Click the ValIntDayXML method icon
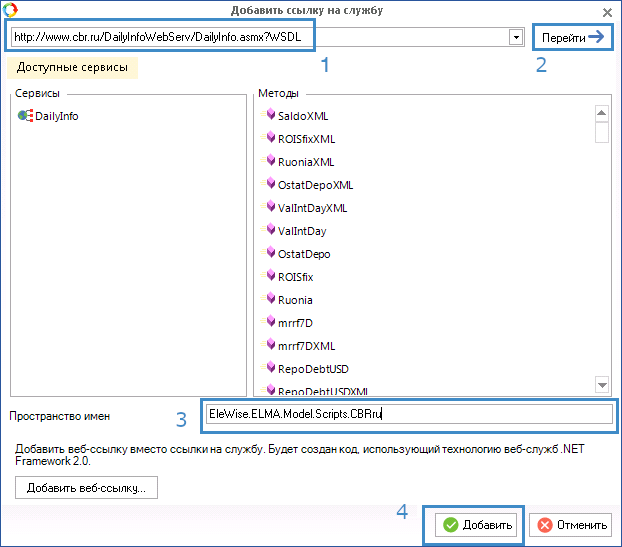The height and width of the screenshot is (547, 622). click(270, 207)
